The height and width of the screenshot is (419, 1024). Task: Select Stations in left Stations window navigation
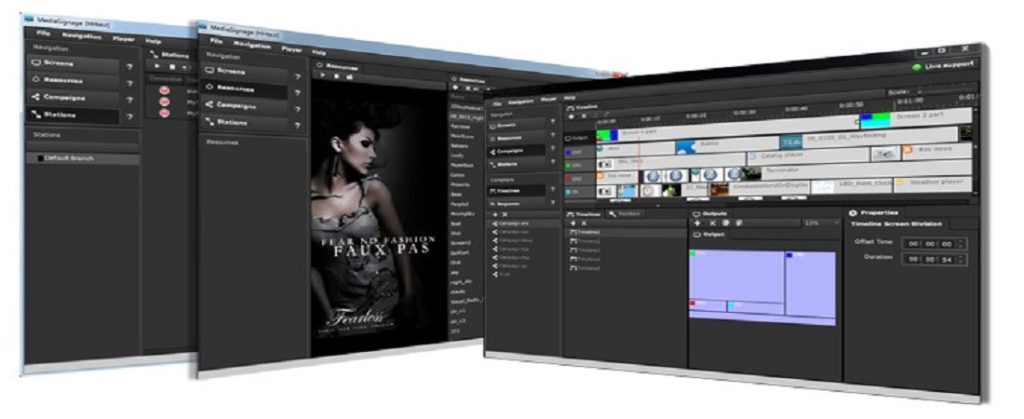pyautogui.click(x=73, y=115)
